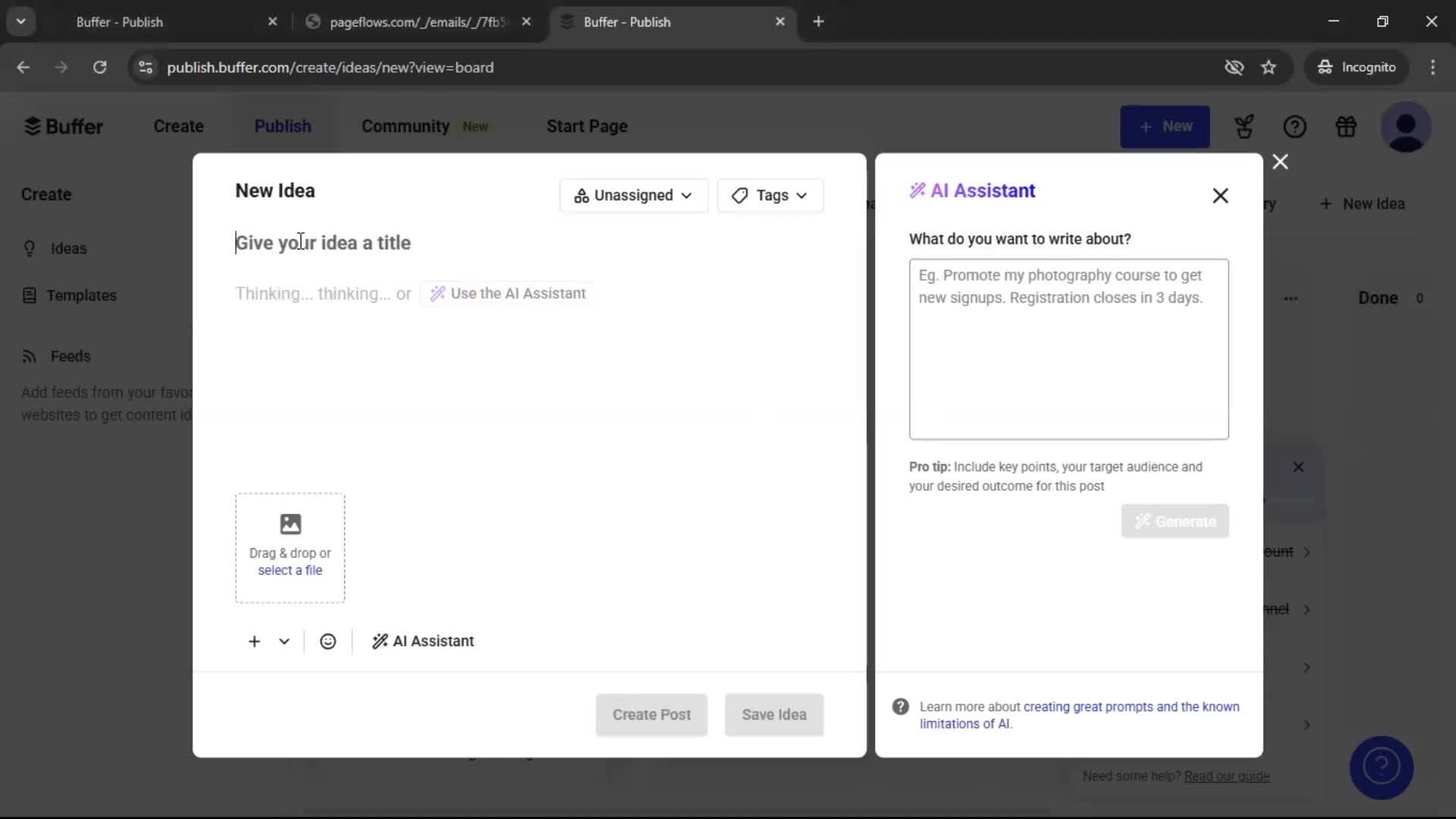
Task: Click the Buffer logo
Action: pos(64,126)
